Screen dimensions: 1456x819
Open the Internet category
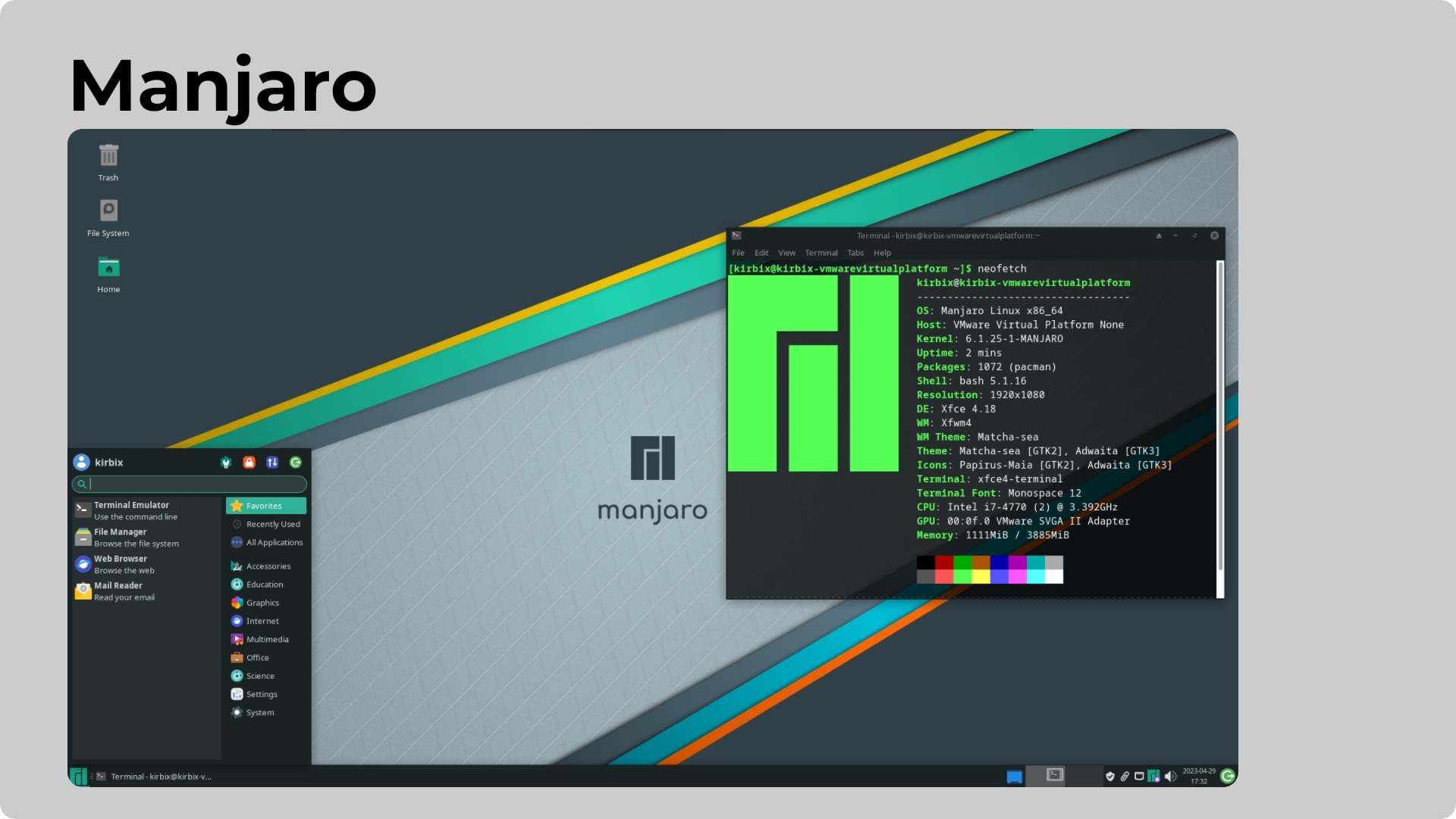[x=266, y=621]
